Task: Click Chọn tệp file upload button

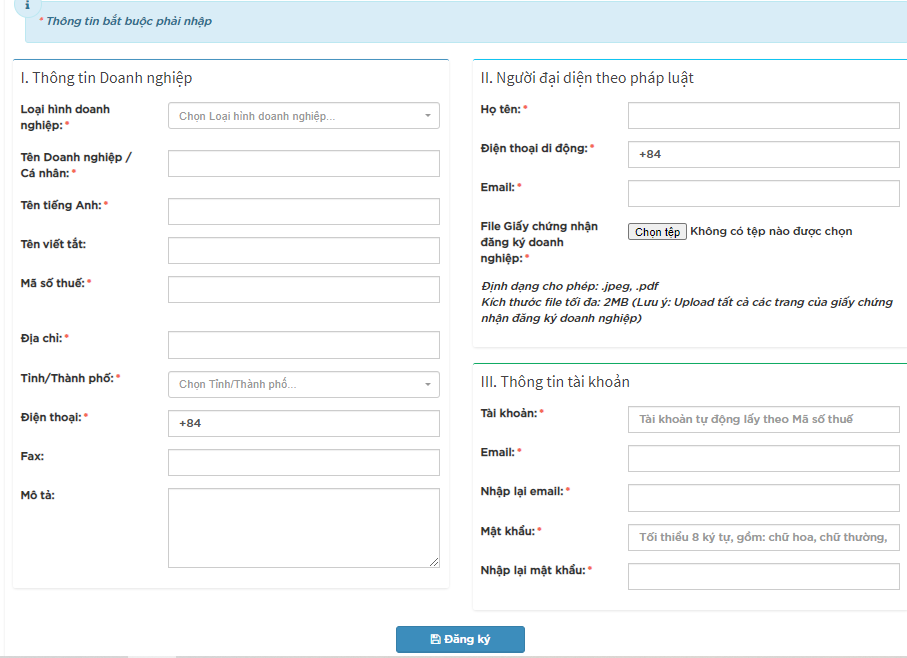Action: [x=657, y=232]
